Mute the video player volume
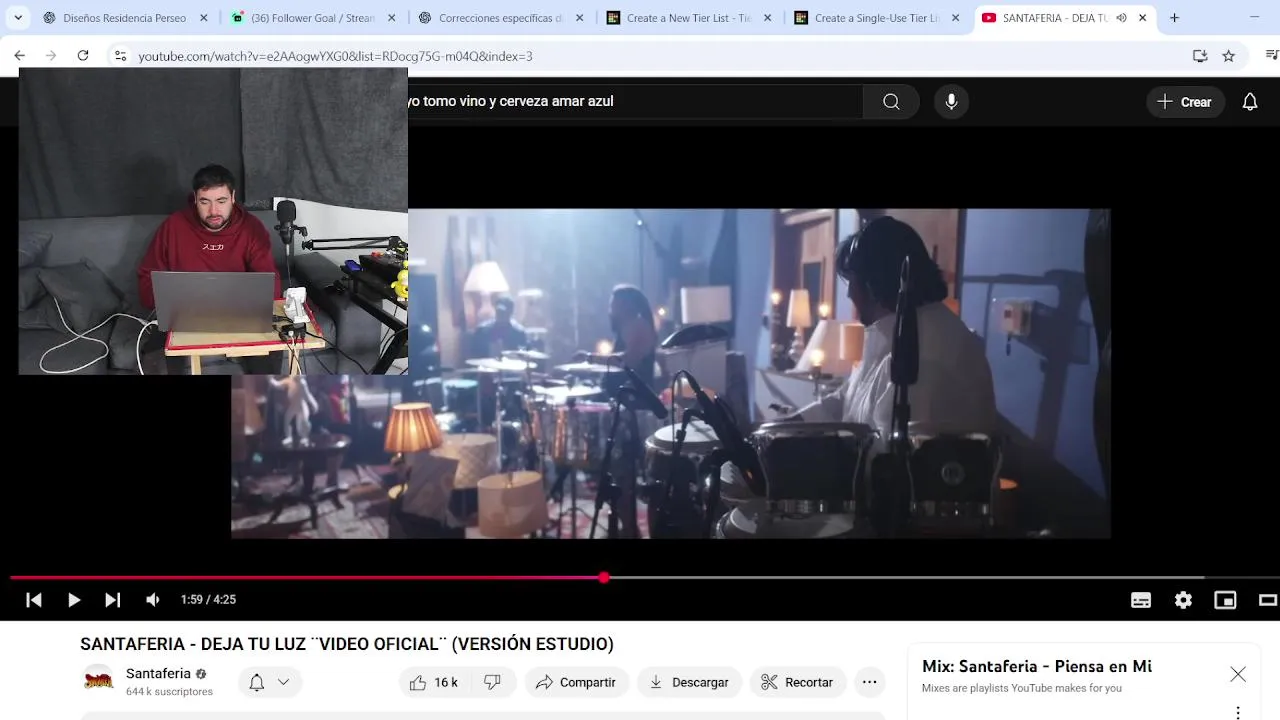The height and width of the screenshot is (720, 1280). tap(152, 600)
